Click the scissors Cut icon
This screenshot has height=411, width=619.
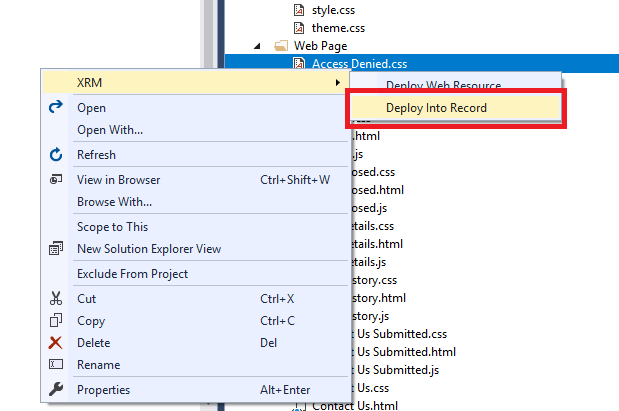[56, 299]
